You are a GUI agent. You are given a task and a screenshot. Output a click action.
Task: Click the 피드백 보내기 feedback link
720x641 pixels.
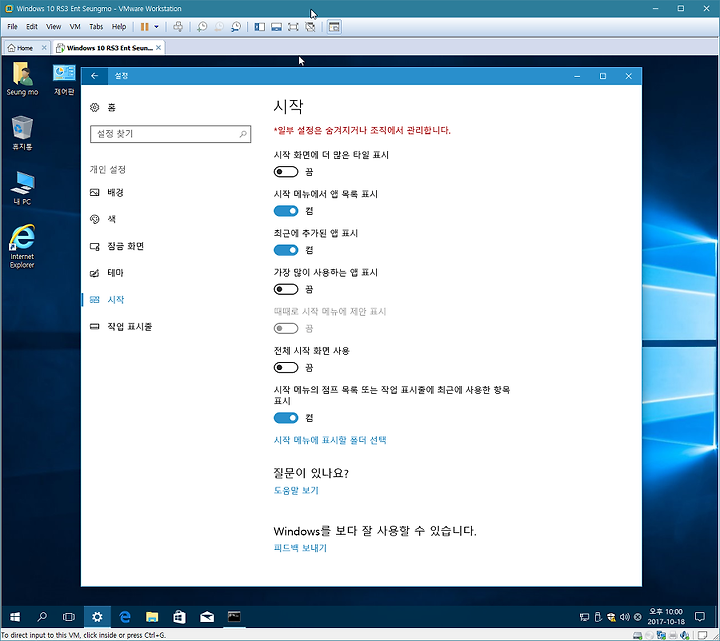click(300, 548)
